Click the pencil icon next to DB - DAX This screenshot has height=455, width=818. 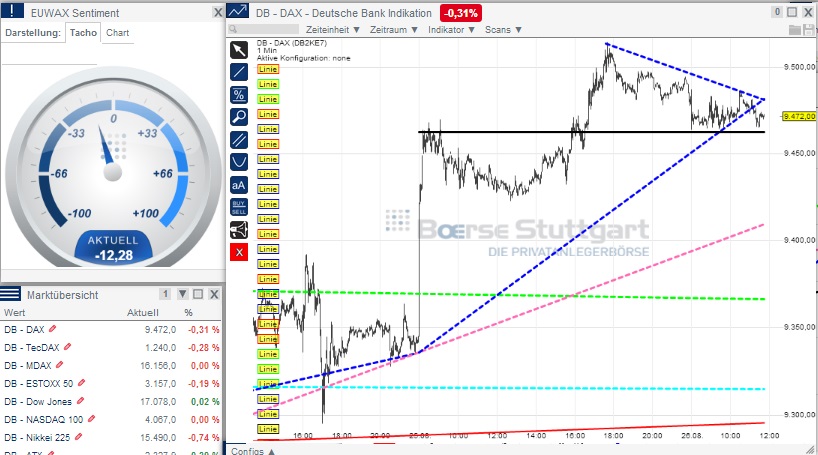pos(52,329)
